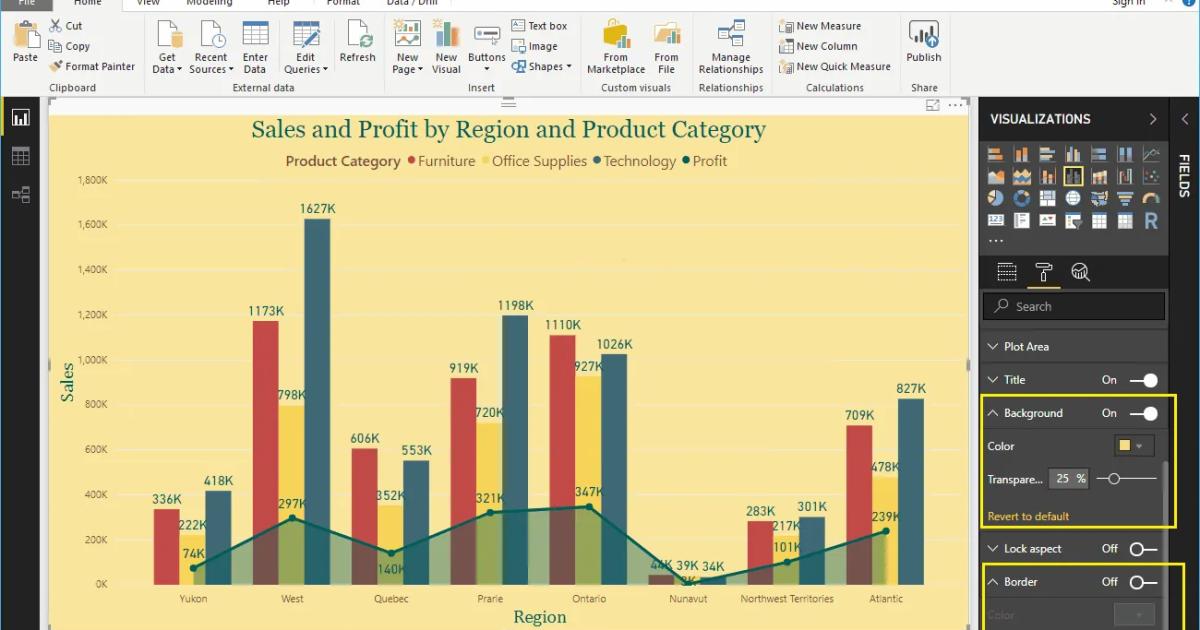Turn off the visual Title
The height and width of the screenshot is (630, 1200).
[1146, 379]
